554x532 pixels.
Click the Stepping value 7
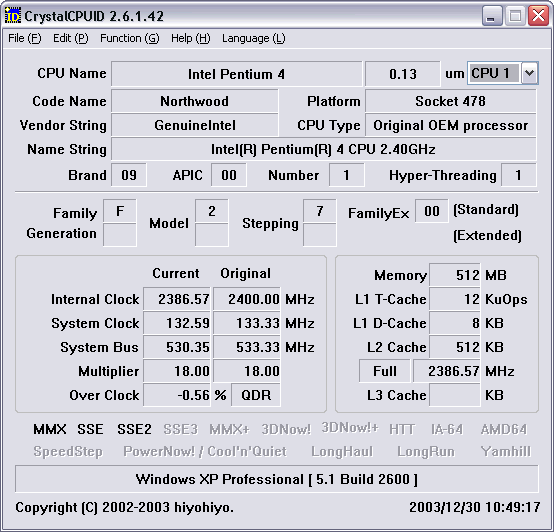point(320,211)
